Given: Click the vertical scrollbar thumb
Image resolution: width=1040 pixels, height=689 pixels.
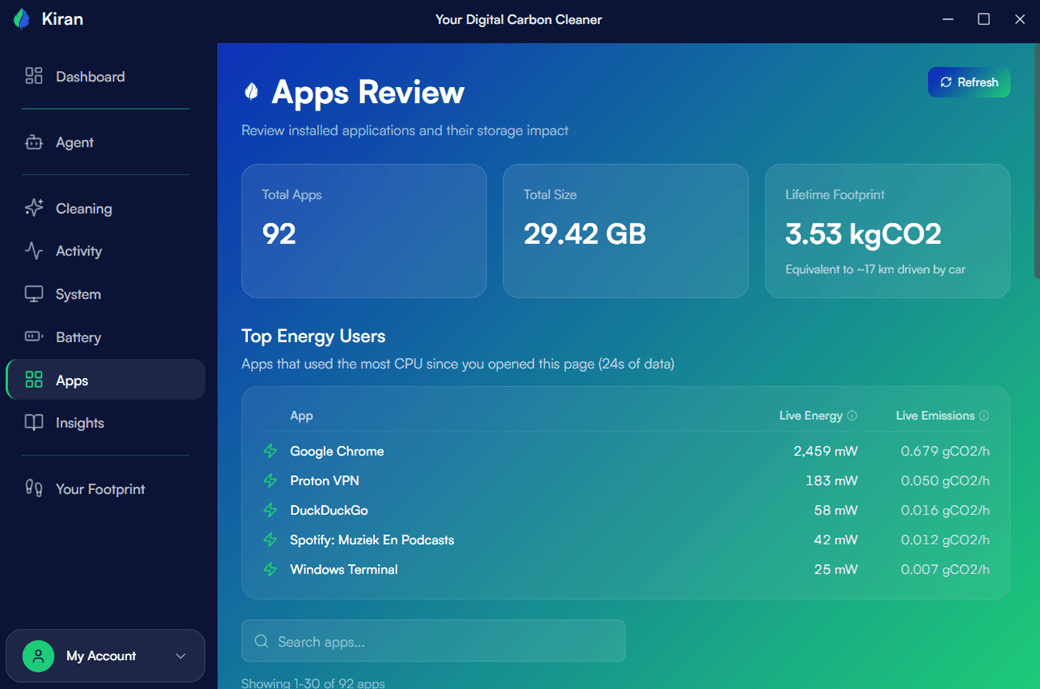Looking at the screenshot, I should [1037, 160].
